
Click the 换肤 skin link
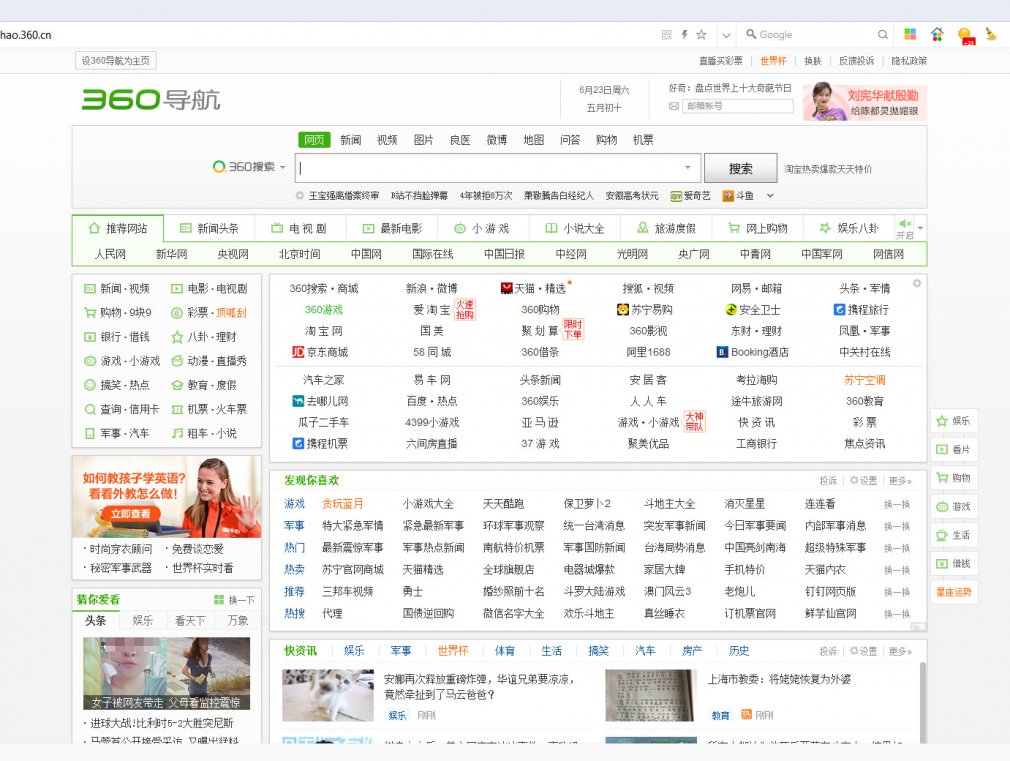tap(813, 61)
